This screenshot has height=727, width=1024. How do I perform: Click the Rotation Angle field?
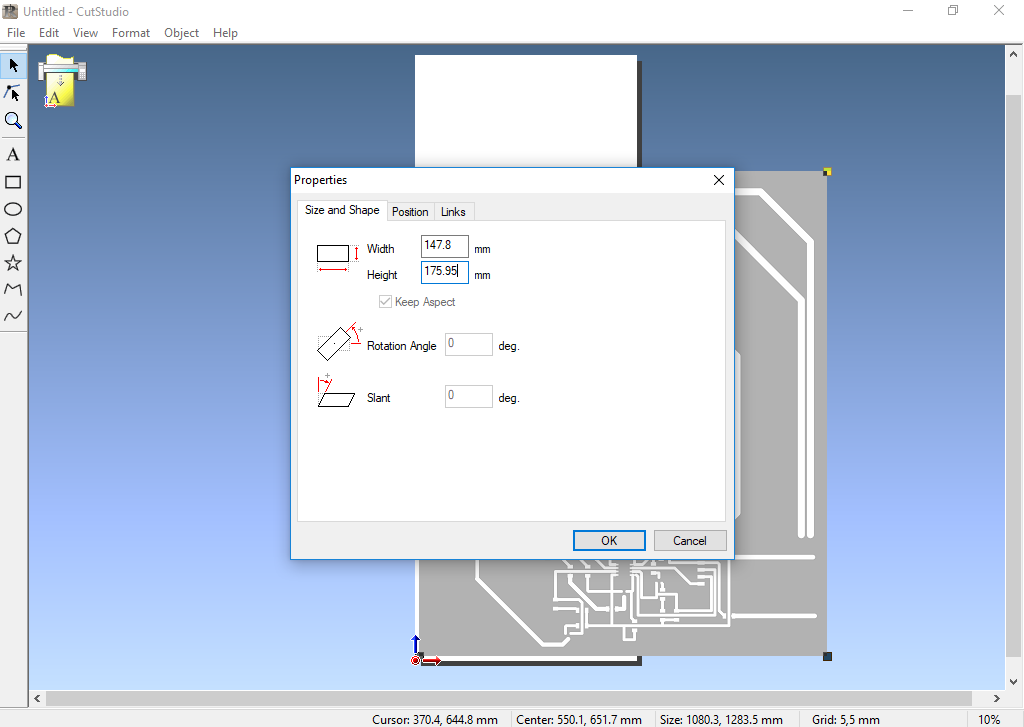coord(469,344)
